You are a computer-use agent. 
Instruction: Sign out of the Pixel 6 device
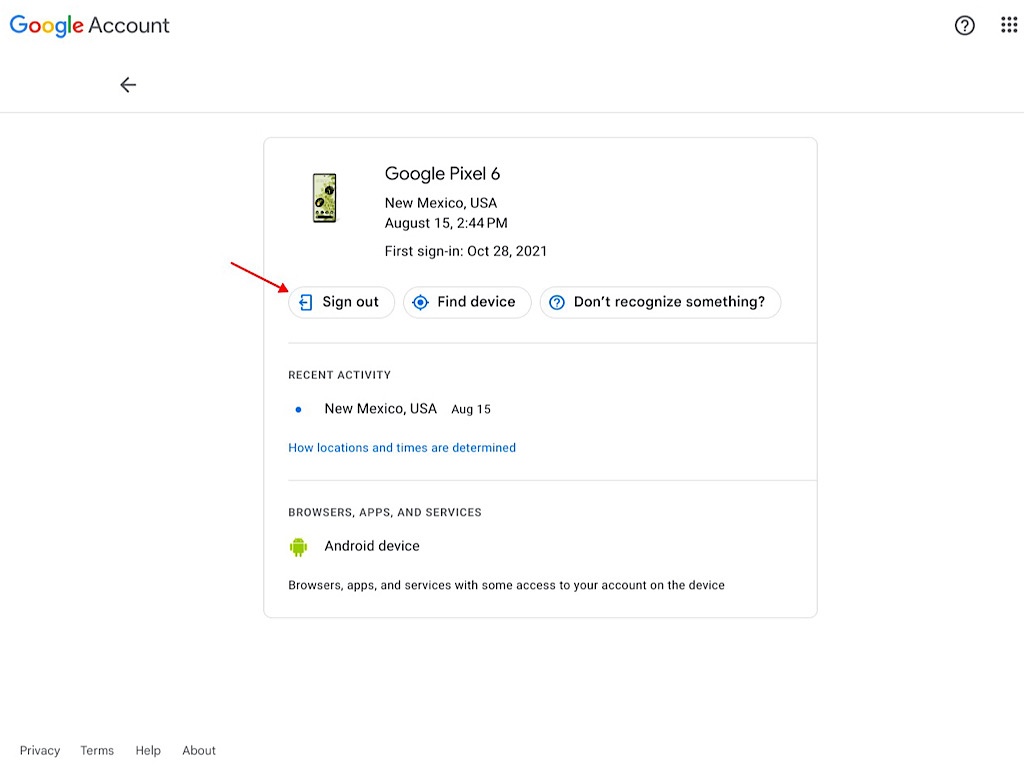pyautogui.click(x=342, y=302)
